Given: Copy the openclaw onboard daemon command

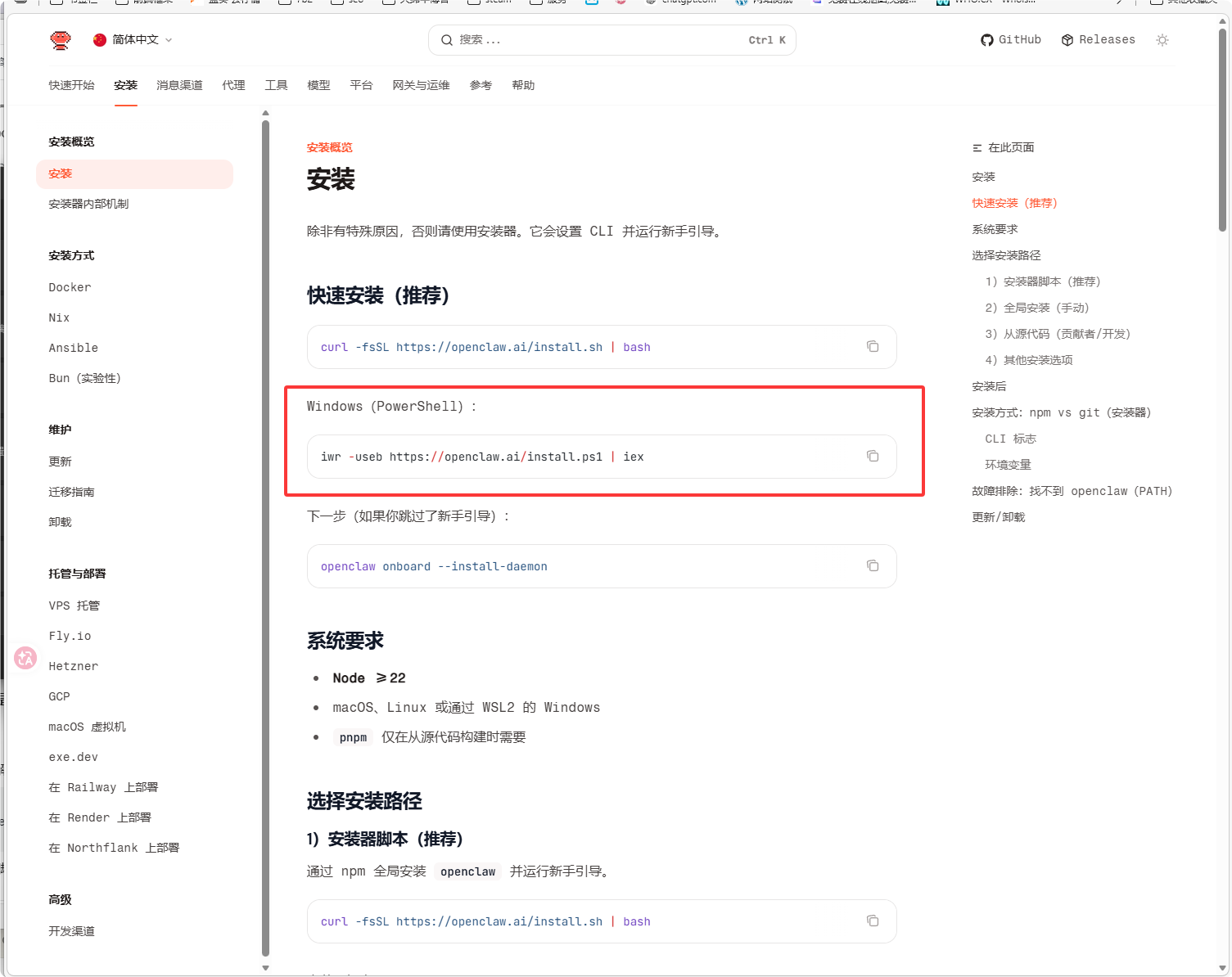Looking at the screenshot, I should pos(872,565).
